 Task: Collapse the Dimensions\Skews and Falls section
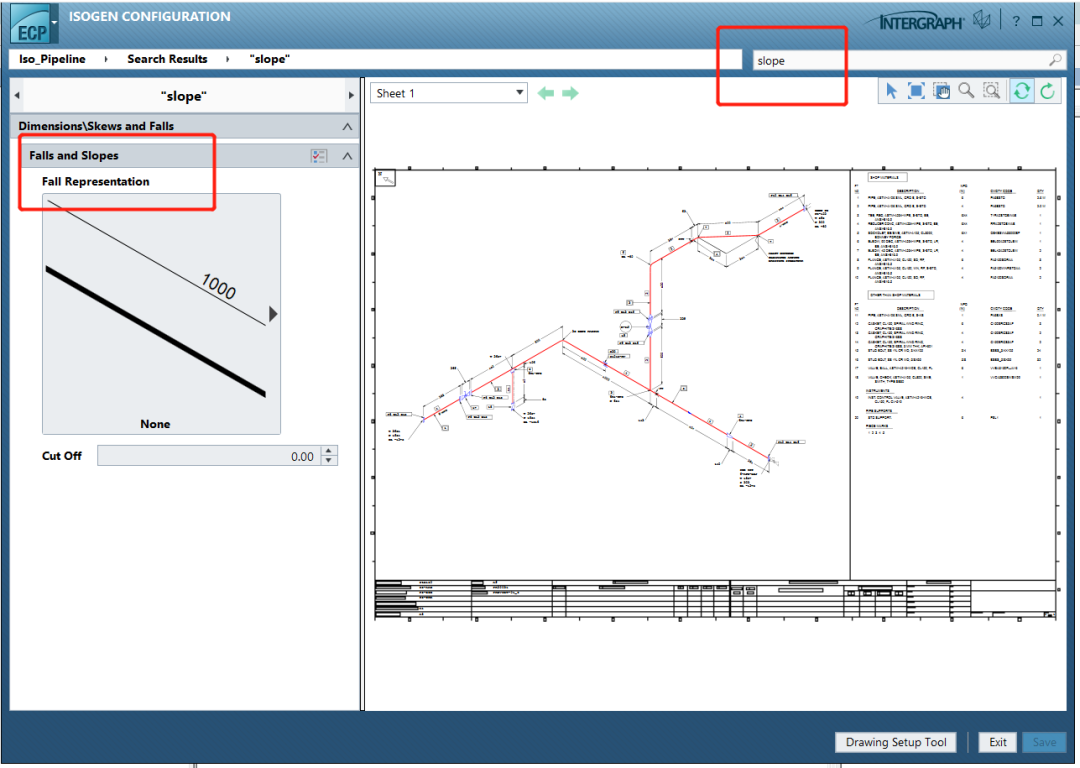347,127
